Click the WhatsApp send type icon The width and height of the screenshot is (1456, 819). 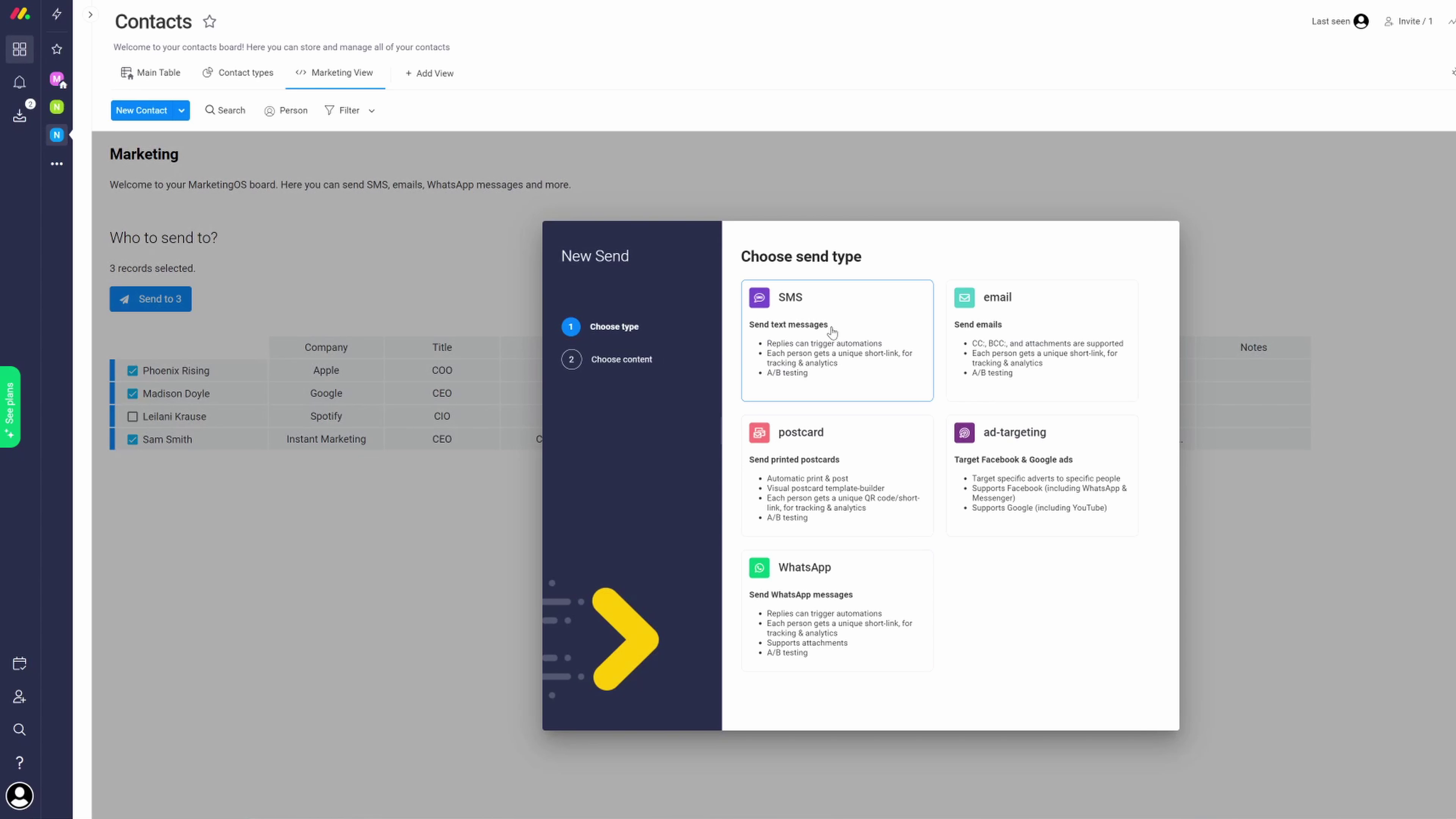pos(759,567)
